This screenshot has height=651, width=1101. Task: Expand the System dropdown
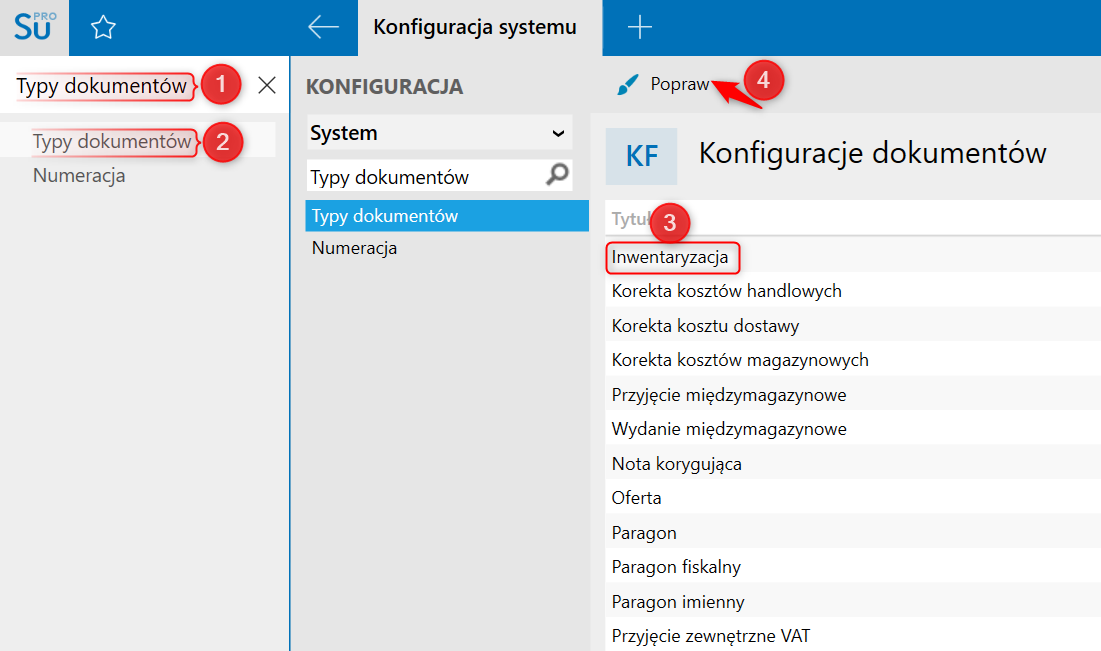coord(558,133)
